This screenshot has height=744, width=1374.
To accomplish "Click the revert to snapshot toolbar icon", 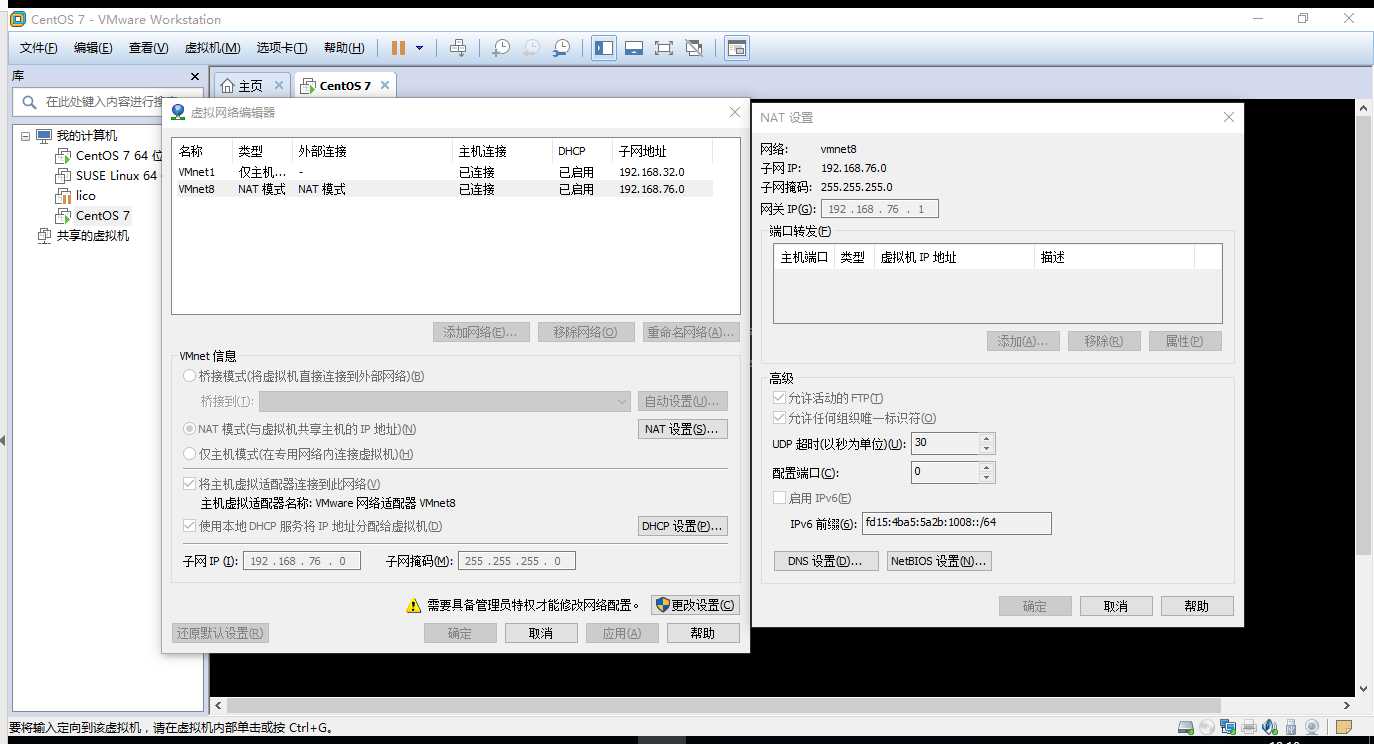I will tap(531, 48).
